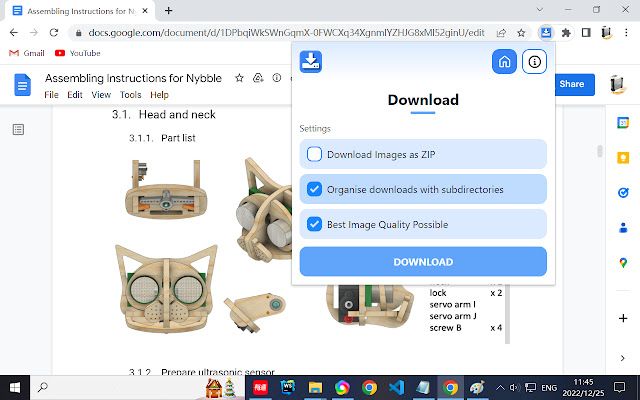This screenshot has height=400, width=640.
Task: Open Visual Studio Code from taskbar
Action: (x=396, y=387)
